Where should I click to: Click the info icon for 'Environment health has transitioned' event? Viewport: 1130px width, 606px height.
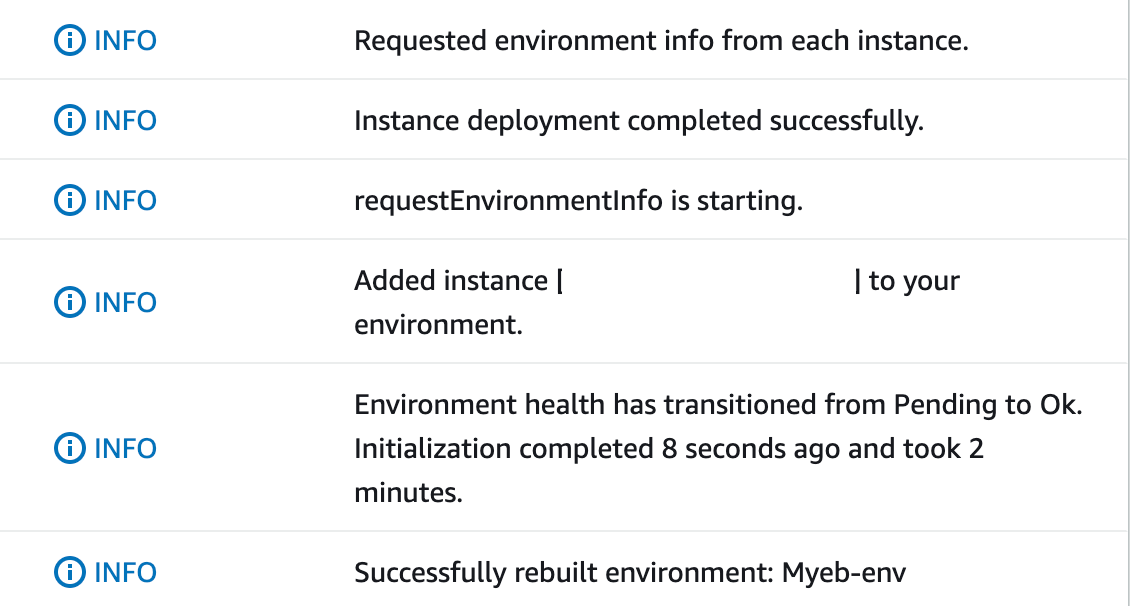(x=69, y=447)
